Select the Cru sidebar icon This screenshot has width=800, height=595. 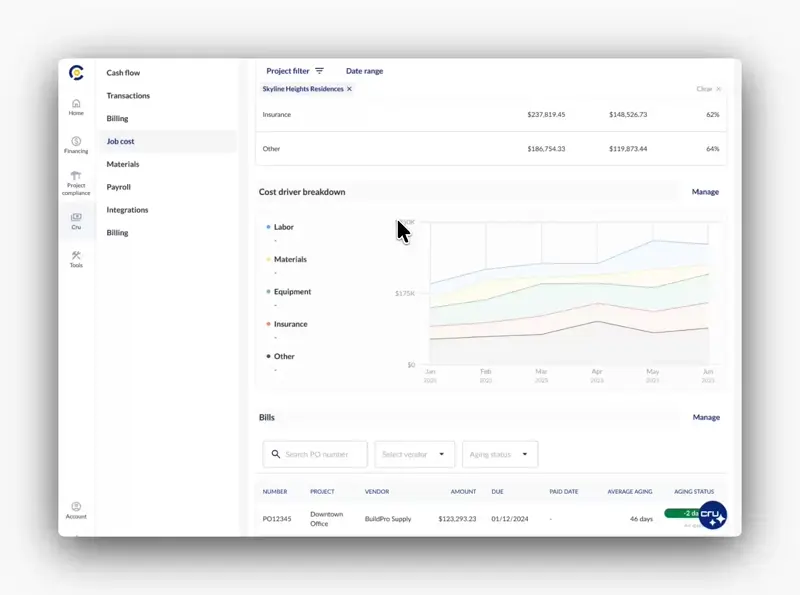click(76, 221)
